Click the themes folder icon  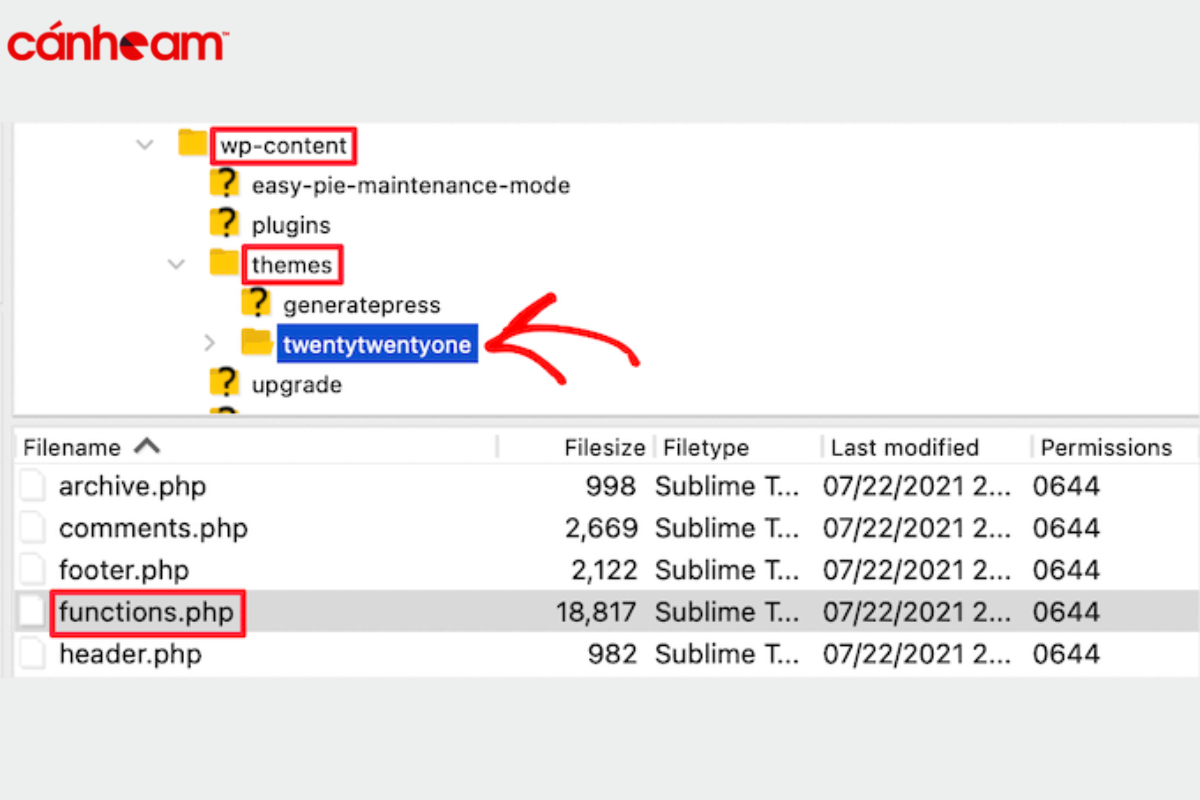224,263
